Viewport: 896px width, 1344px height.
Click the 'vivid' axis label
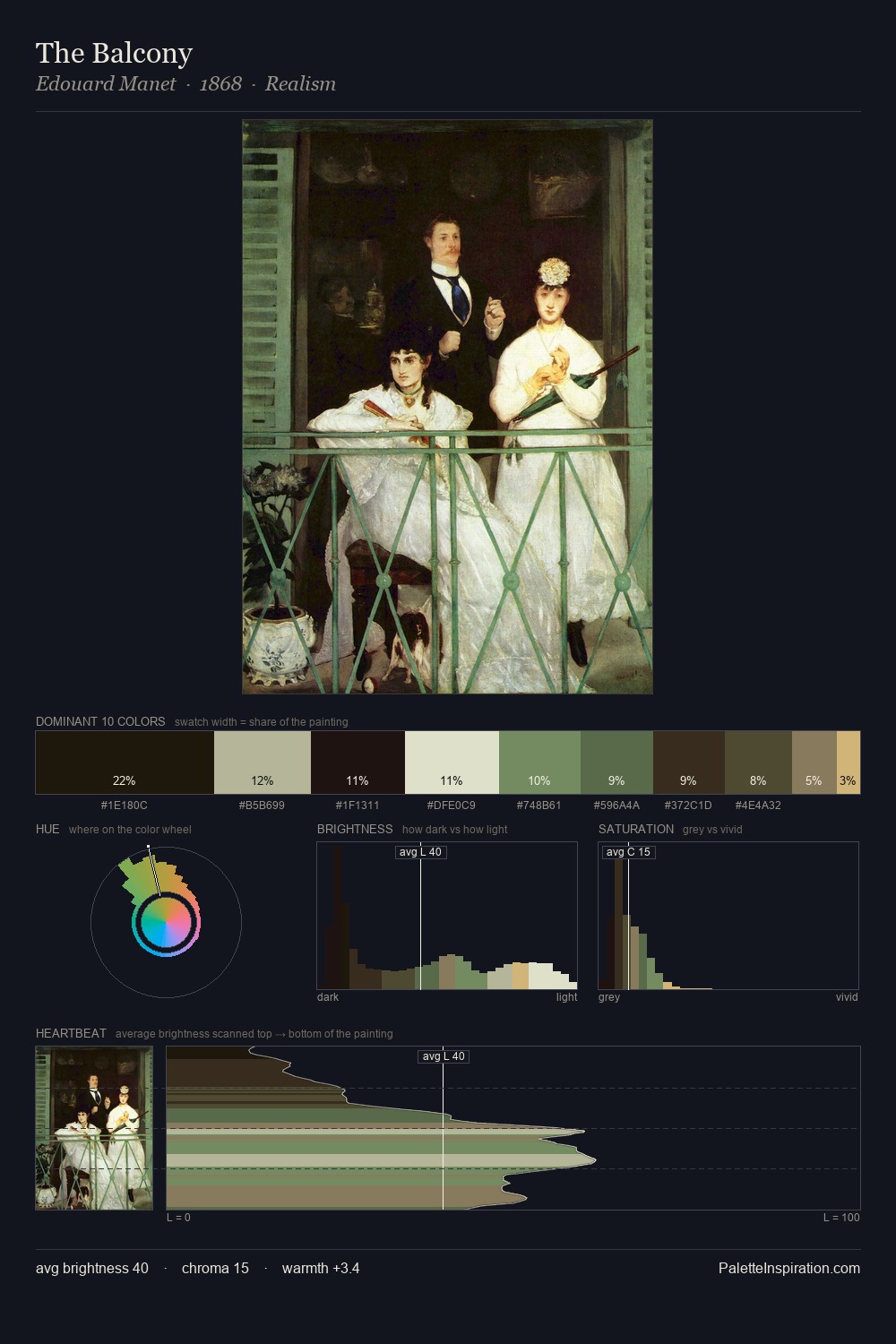pyautogui.click(x=847, y=997)
